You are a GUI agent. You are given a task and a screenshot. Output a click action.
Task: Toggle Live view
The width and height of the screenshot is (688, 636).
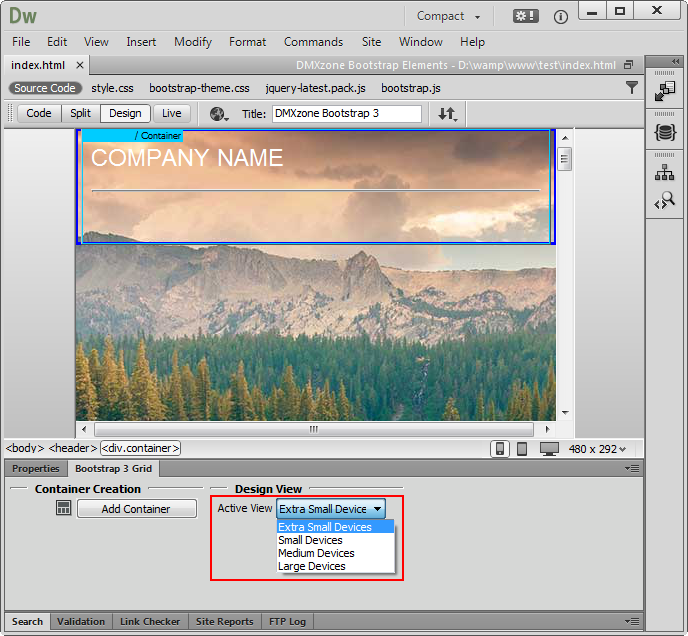pos(171,113)
